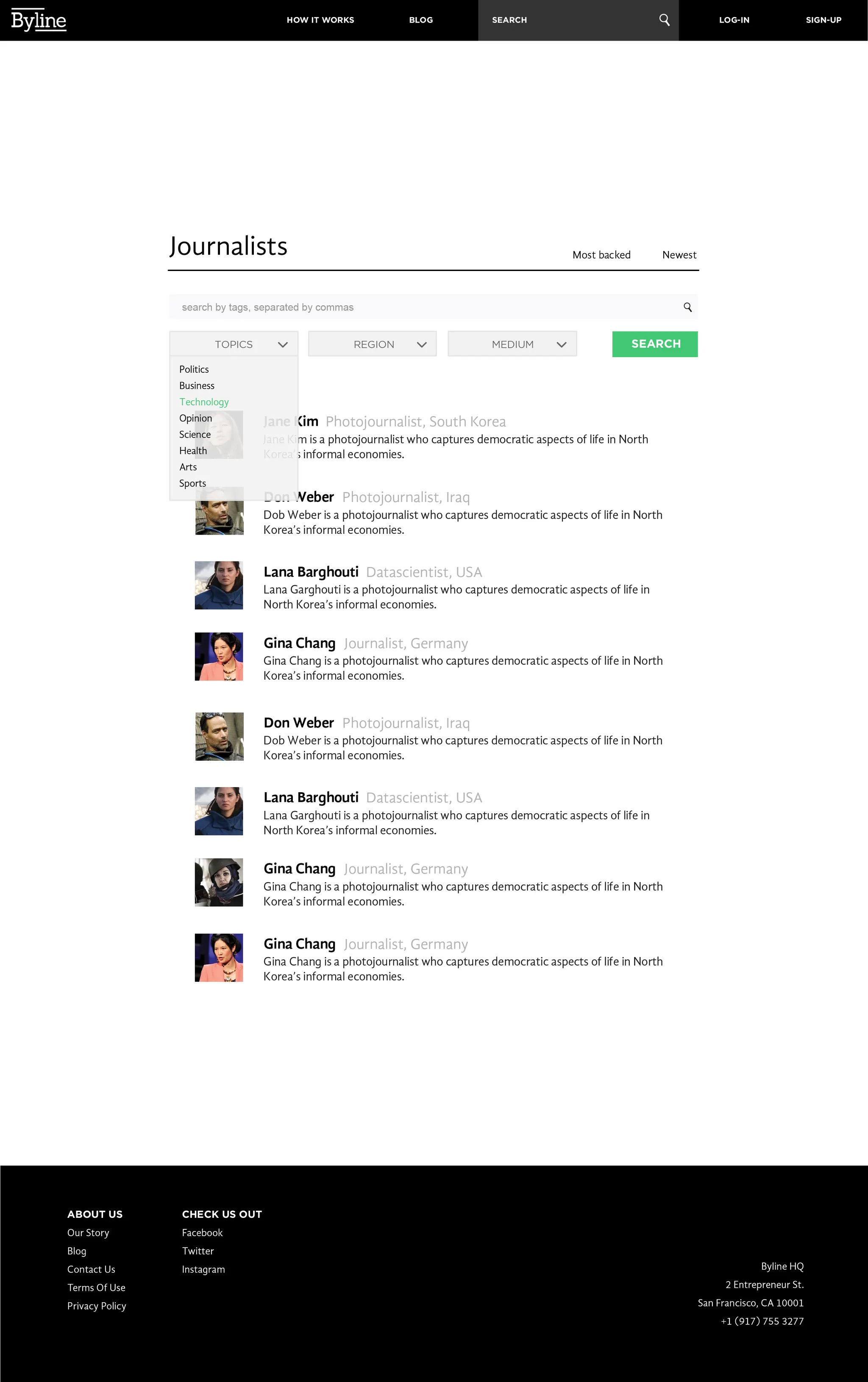The image size is (868, 1382).
Task: Open Lana Barghouti's first profile photo
Action: (219, 585)
